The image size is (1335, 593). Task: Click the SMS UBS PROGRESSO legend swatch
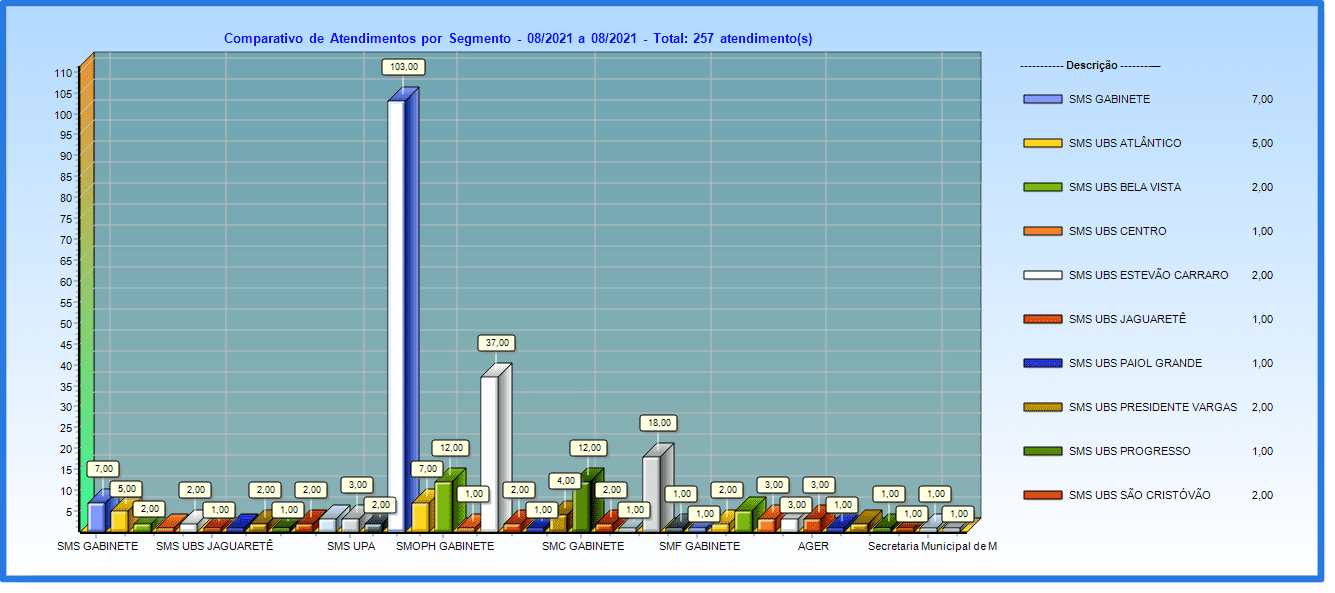(x=1042, y=451)
